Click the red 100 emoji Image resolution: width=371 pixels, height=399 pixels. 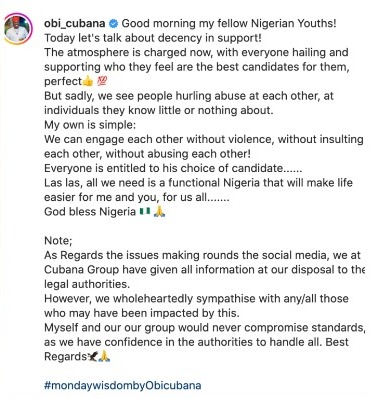(x=102, y=81)
